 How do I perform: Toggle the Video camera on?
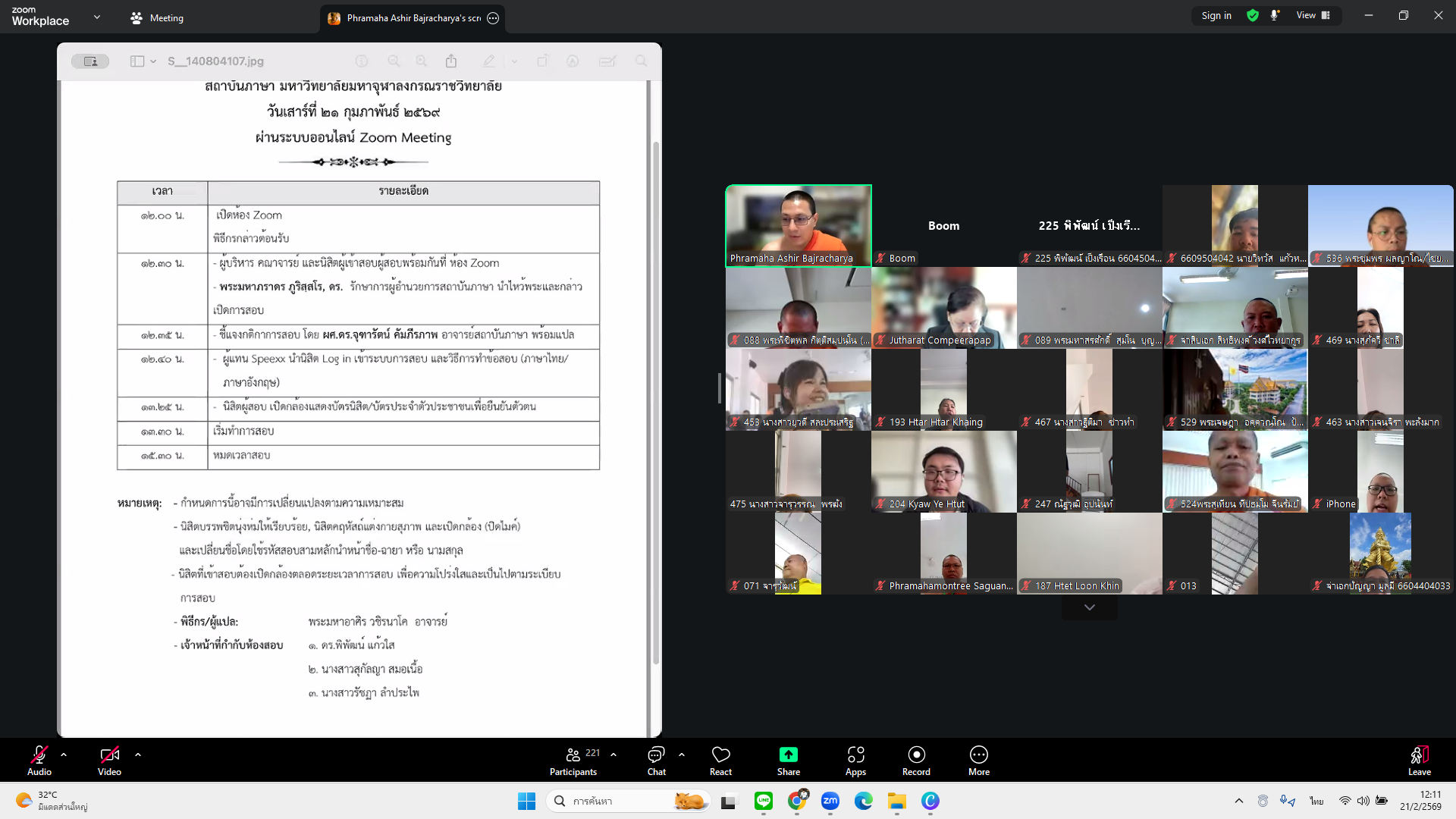[x=109, y=755]
